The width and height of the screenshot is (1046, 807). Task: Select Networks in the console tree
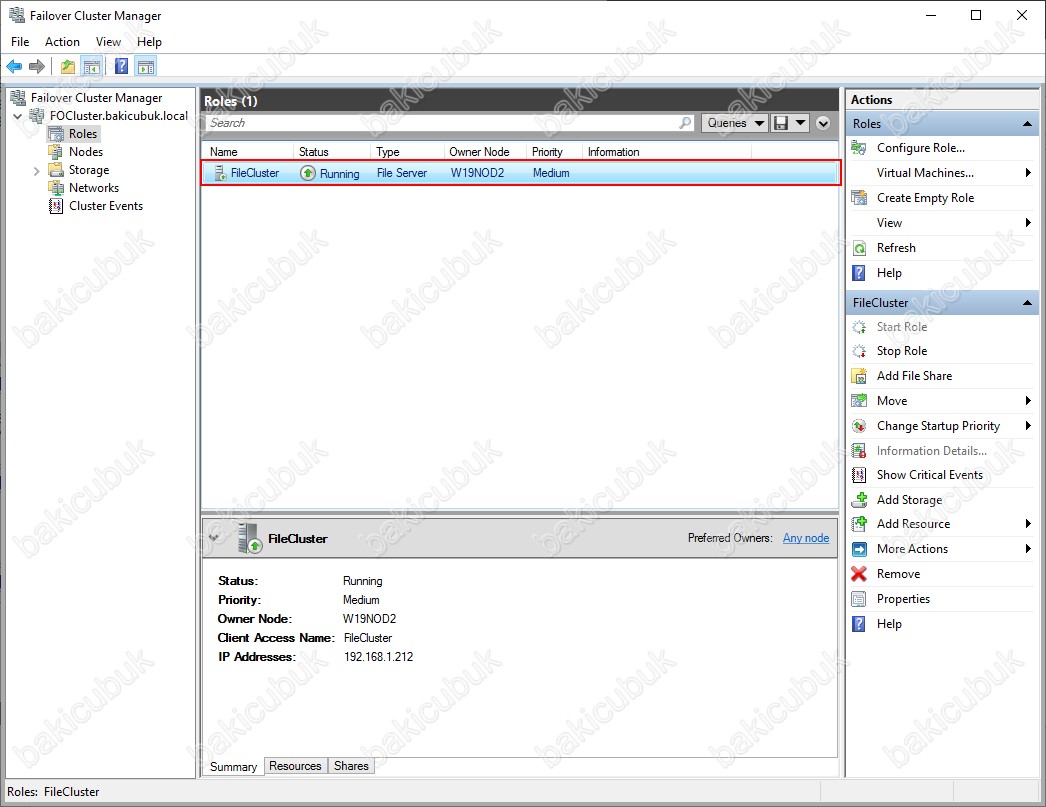pyautogui.click(x=94, y=187)
